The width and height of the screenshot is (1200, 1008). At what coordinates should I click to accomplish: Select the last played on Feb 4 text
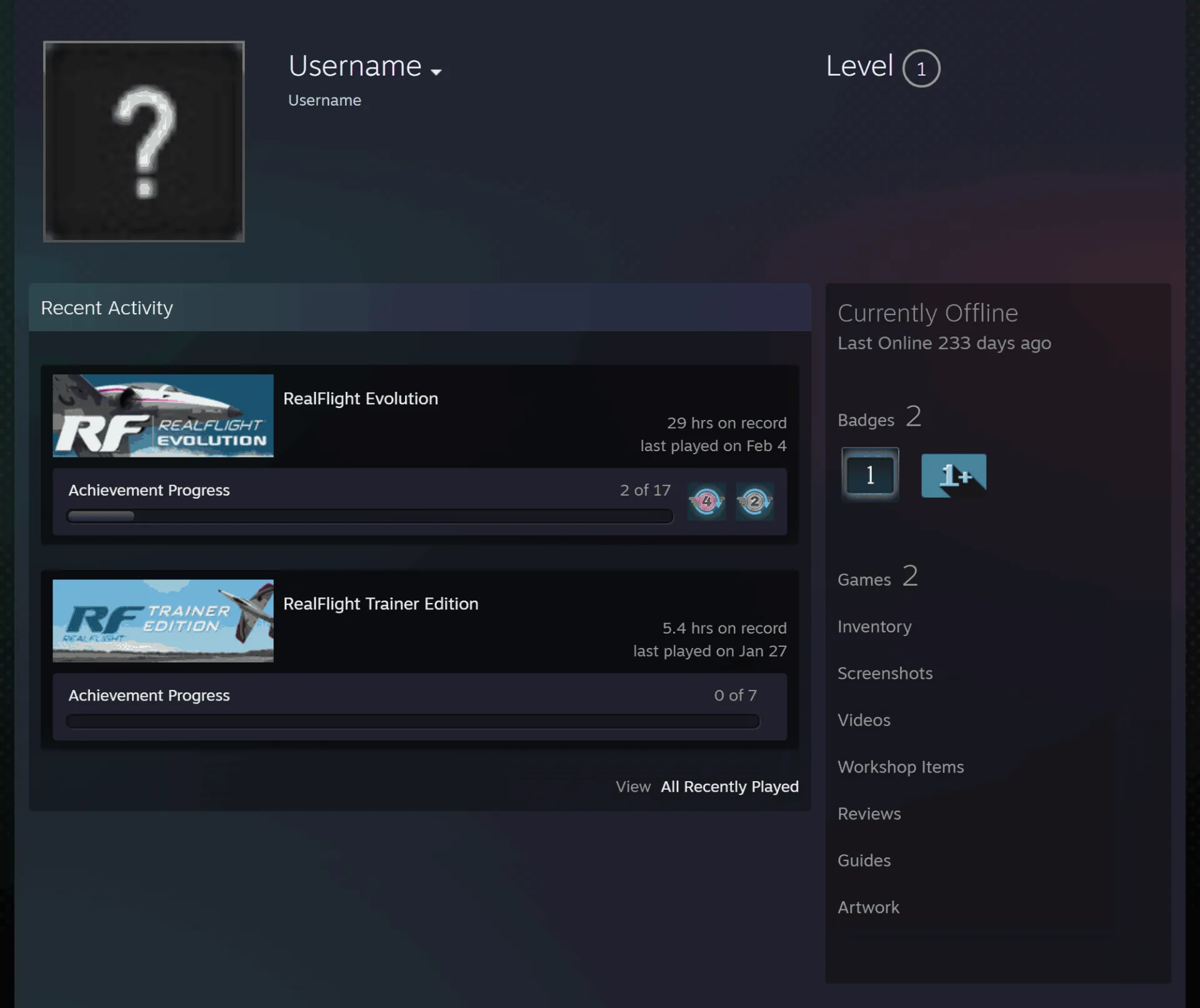pyautogui.click(x=713, y=446)
